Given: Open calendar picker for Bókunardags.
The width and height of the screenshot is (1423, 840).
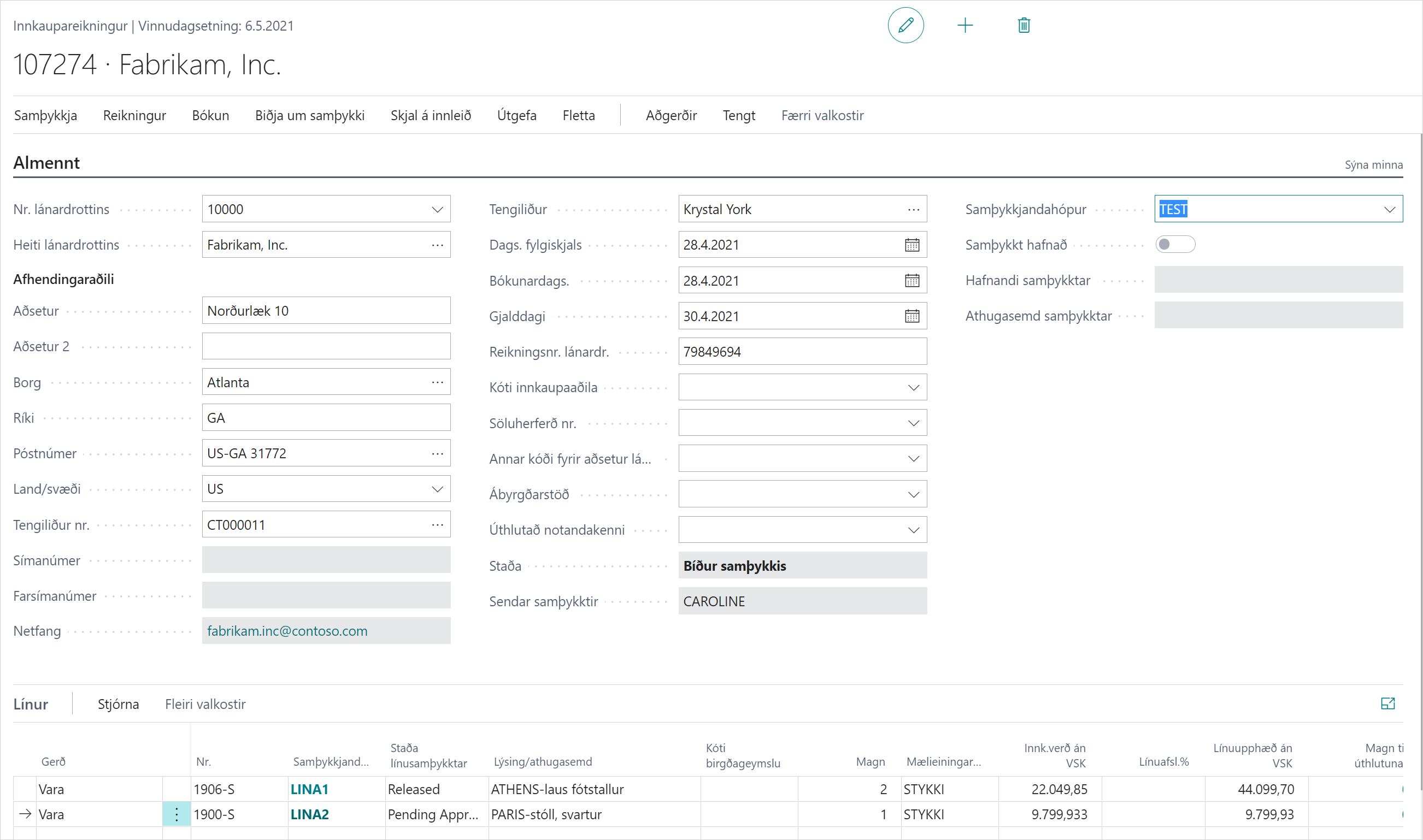Looking at the screenshot, I should pos(912,281).
